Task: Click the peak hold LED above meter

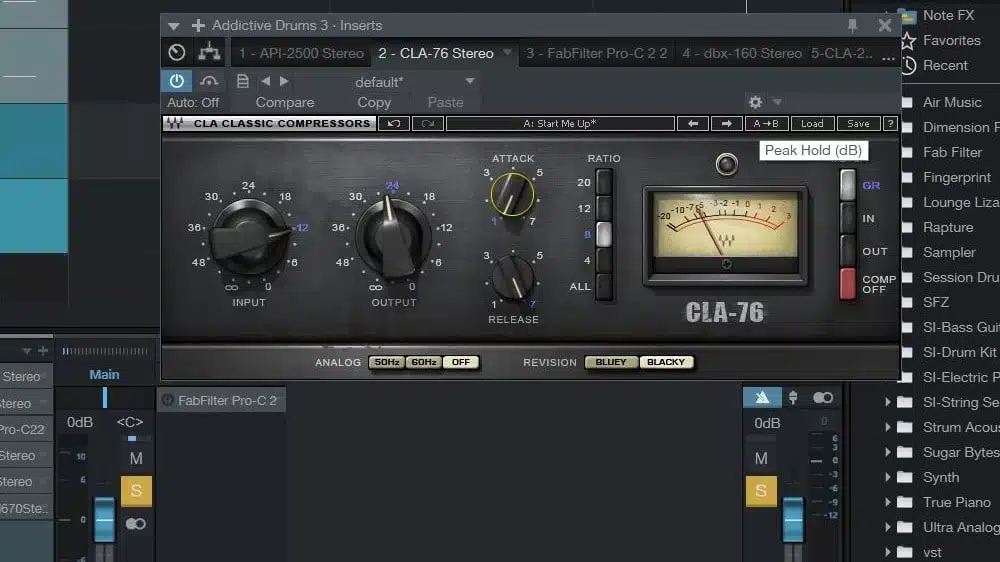Action: (x=726, y=164)
